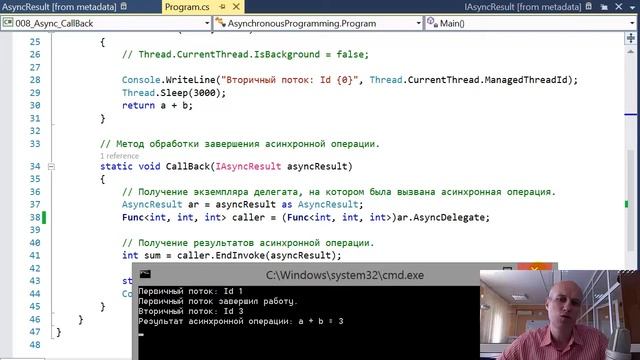Image resolution: width=640 pixels, height=360 pixels.
Task: Click first 'AsyncResult' type on line 37
Action: tap(152, 204)
